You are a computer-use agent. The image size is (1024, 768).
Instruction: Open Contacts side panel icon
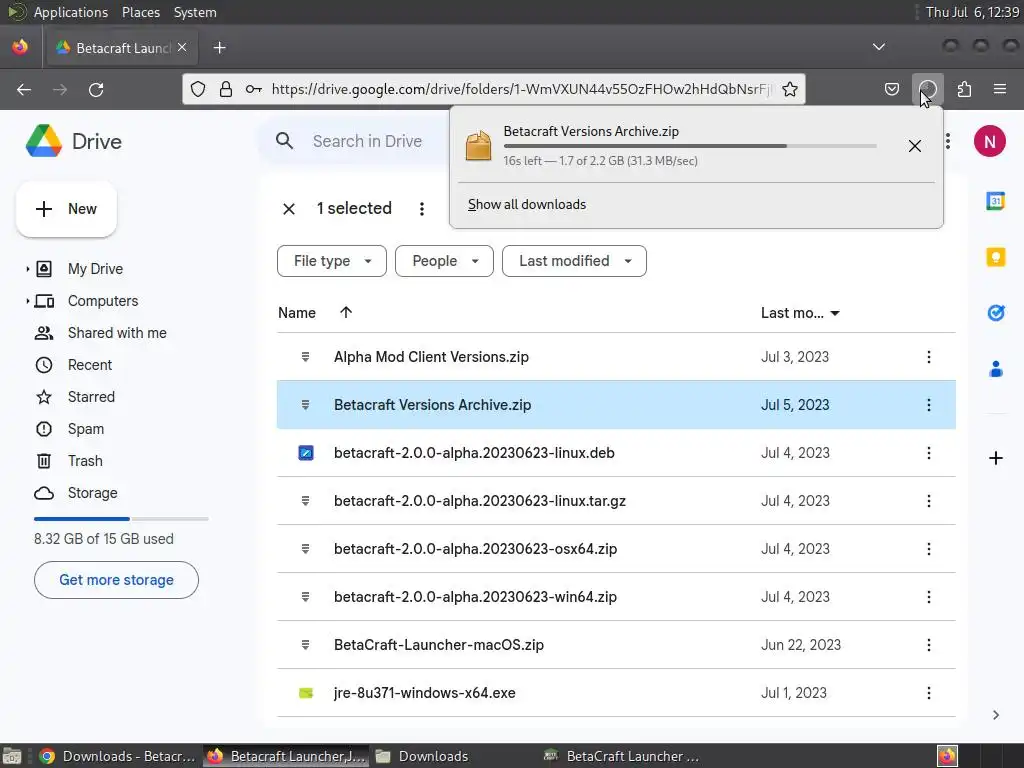995,369
